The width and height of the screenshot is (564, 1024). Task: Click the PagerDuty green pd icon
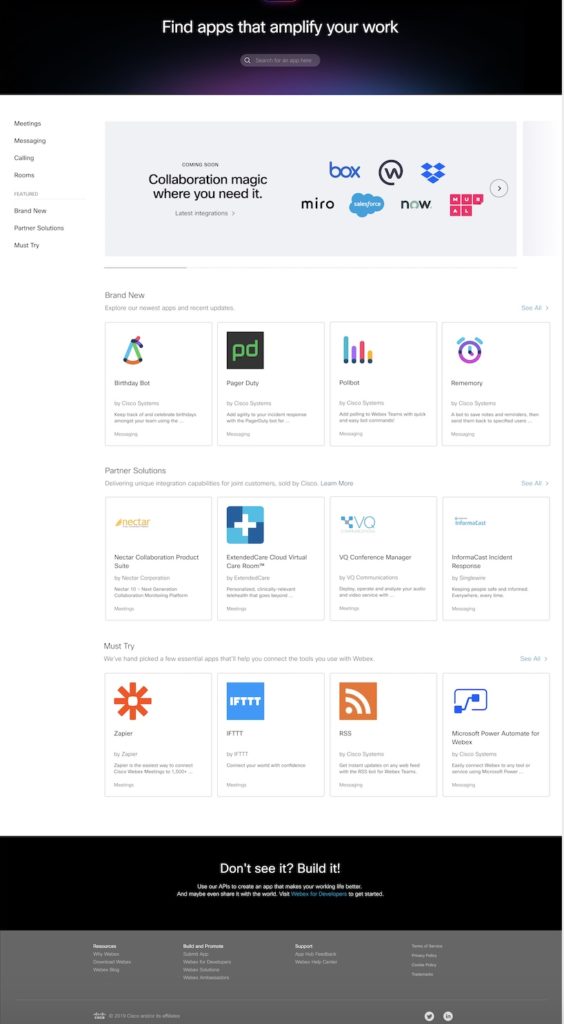point(245,350)
